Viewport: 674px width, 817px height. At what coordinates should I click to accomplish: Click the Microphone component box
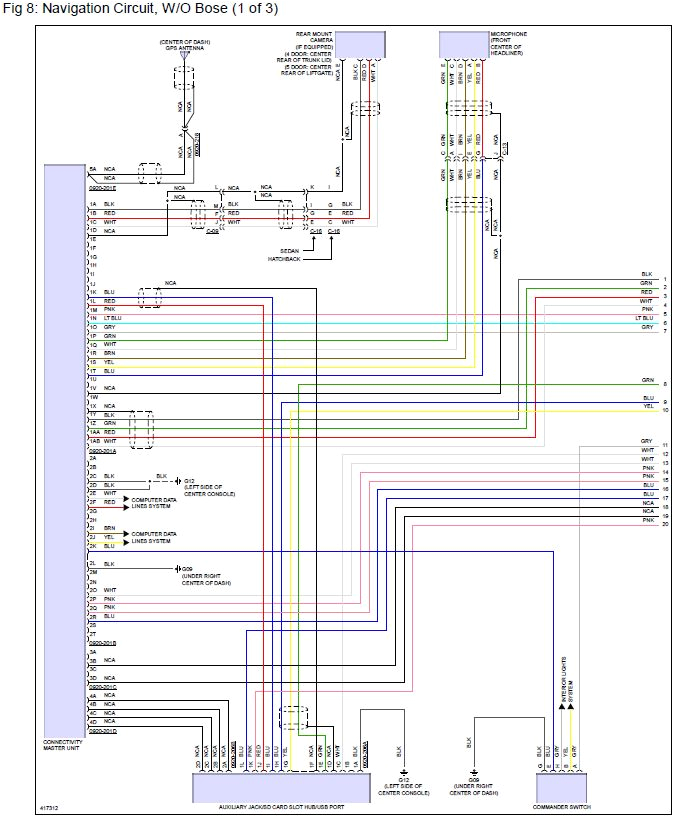point(464,45)
